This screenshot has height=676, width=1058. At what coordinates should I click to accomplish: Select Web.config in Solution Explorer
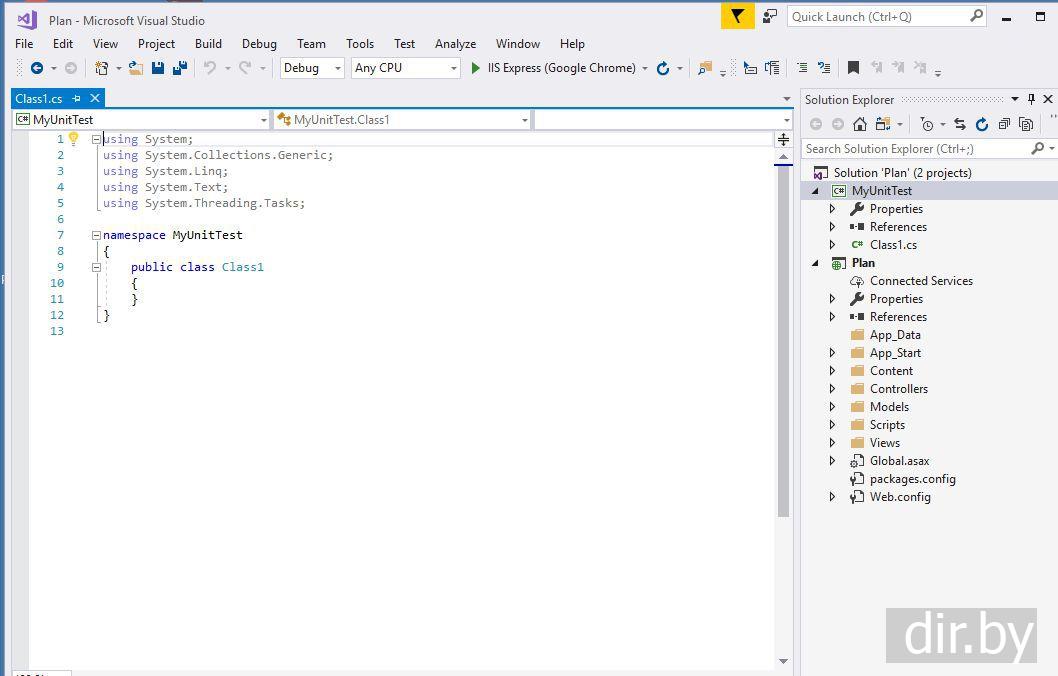tap(899, 497)
